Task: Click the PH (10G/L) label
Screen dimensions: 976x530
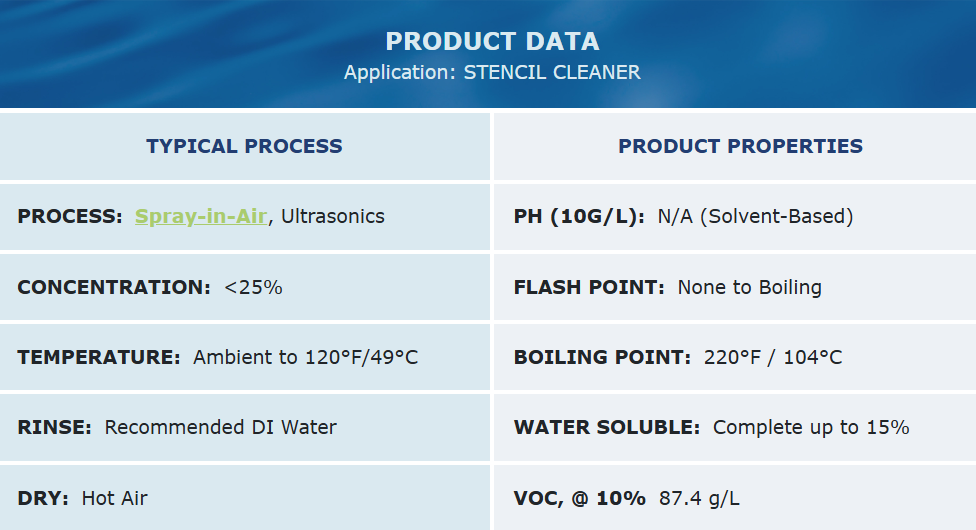Action: click(x=579, y=216)
